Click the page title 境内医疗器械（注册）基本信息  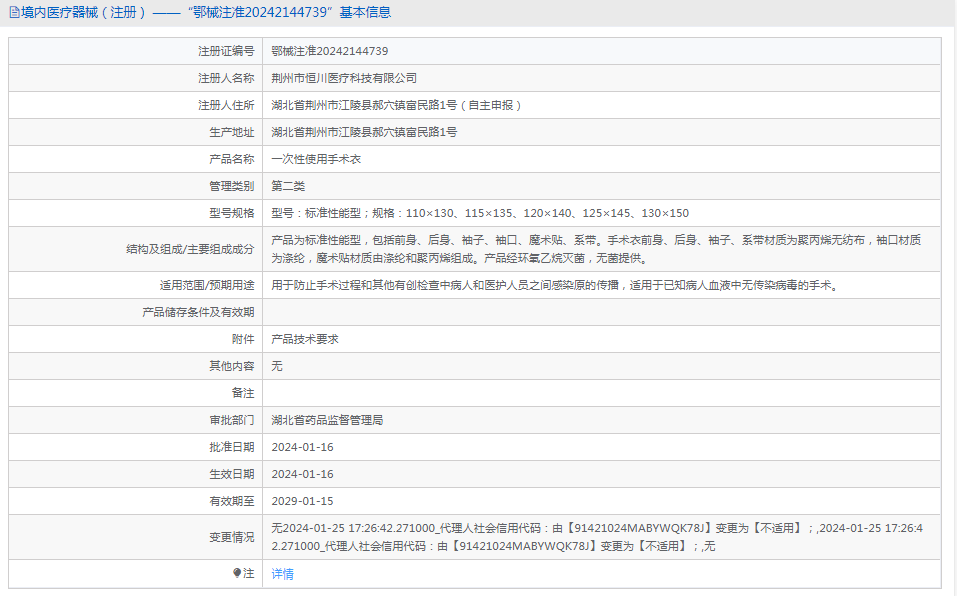(x=206, y=12)
